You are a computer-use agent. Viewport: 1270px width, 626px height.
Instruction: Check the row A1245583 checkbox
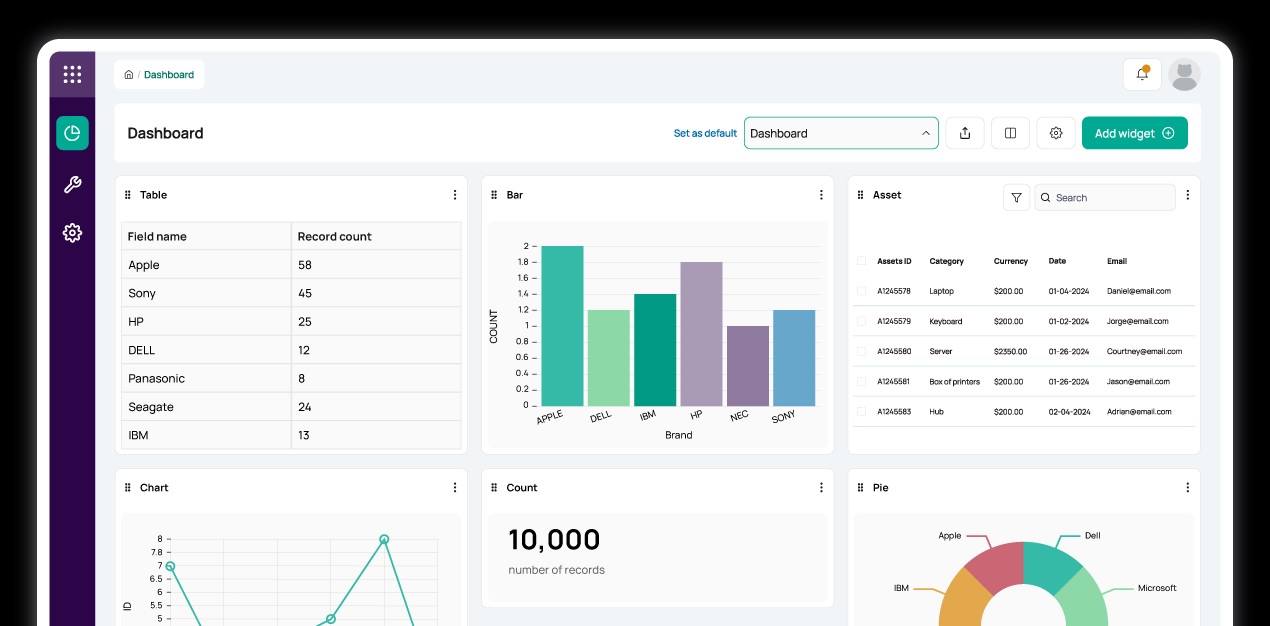(x=862, y=411)
